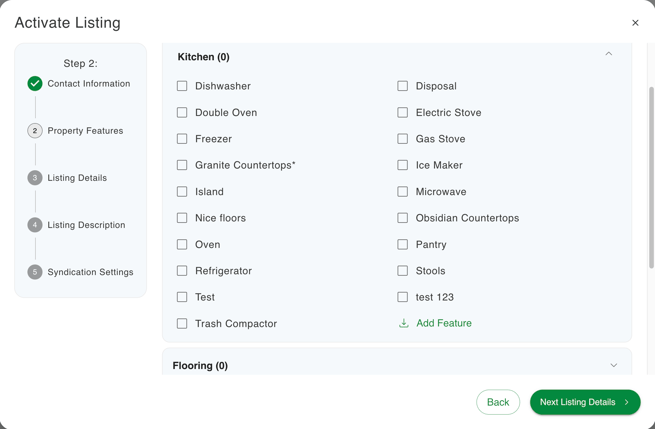Image resolution: width=655 pixels, height=429 pixels.
Task: Jump to Listing Description step
Action: pyautogui.click(x=86, y=225)
